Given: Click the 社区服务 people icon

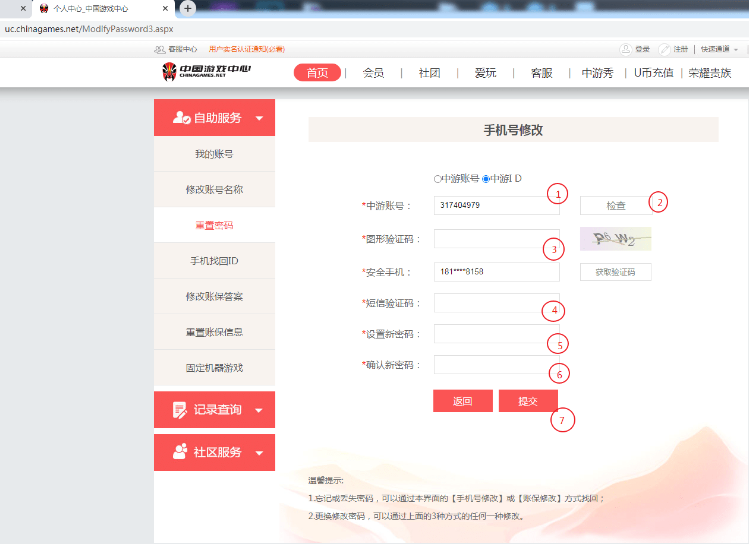Looking at the screenshot, I should click(x=180, y=452).
